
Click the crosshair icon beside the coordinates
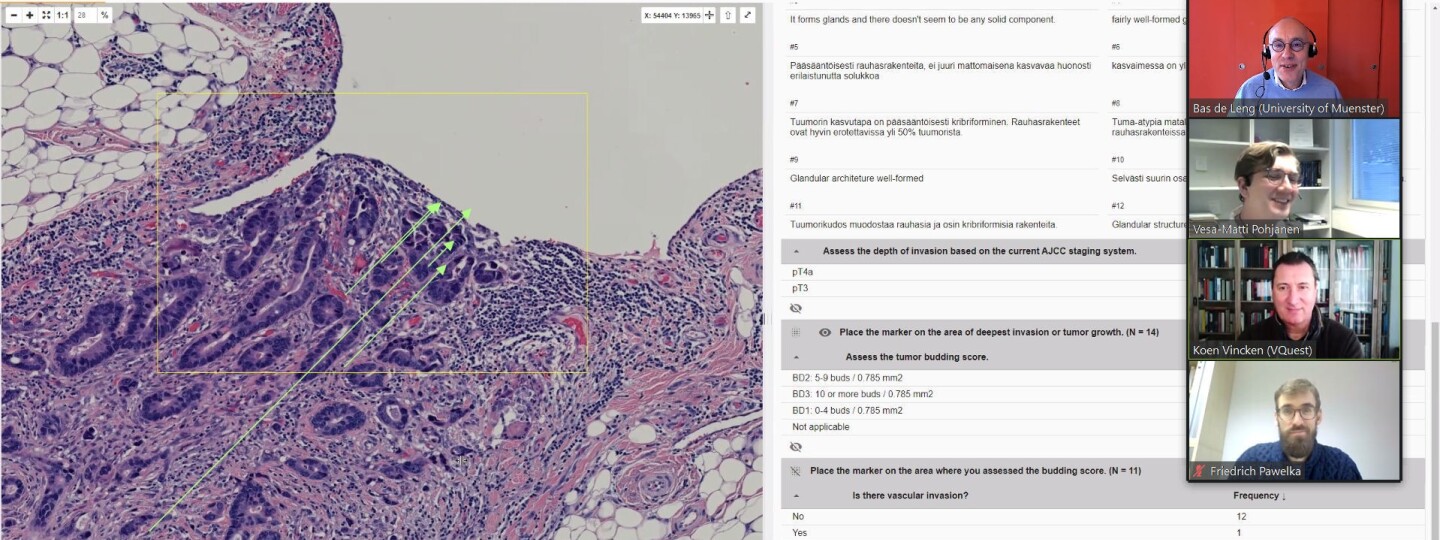tap(709, 15)
